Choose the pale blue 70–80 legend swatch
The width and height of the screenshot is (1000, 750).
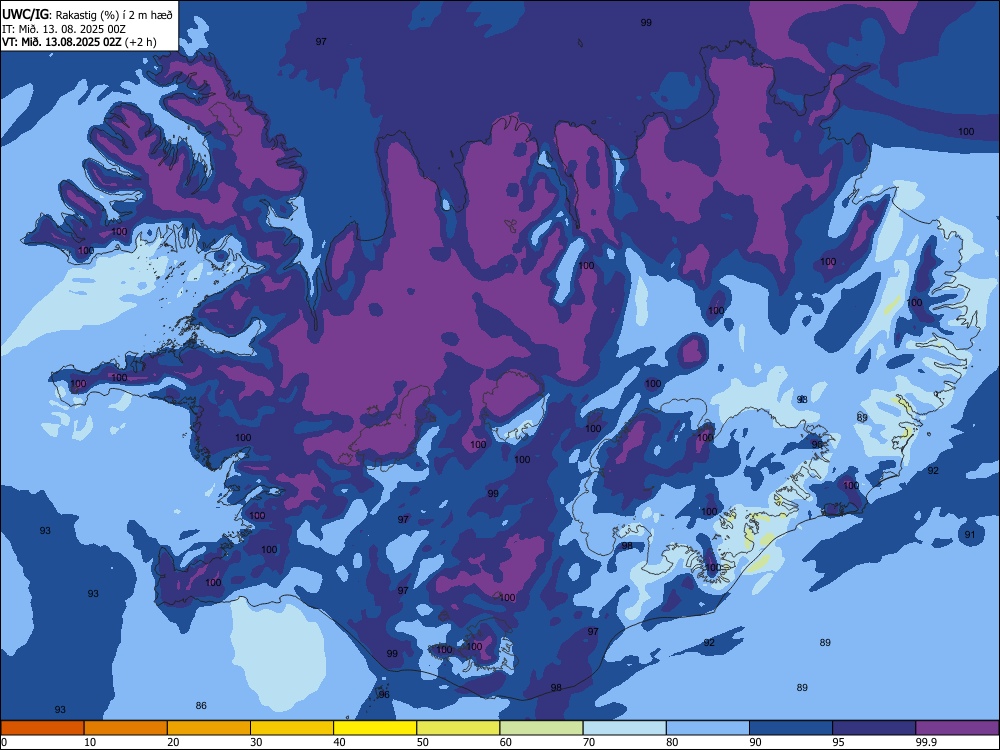(624, 728)
